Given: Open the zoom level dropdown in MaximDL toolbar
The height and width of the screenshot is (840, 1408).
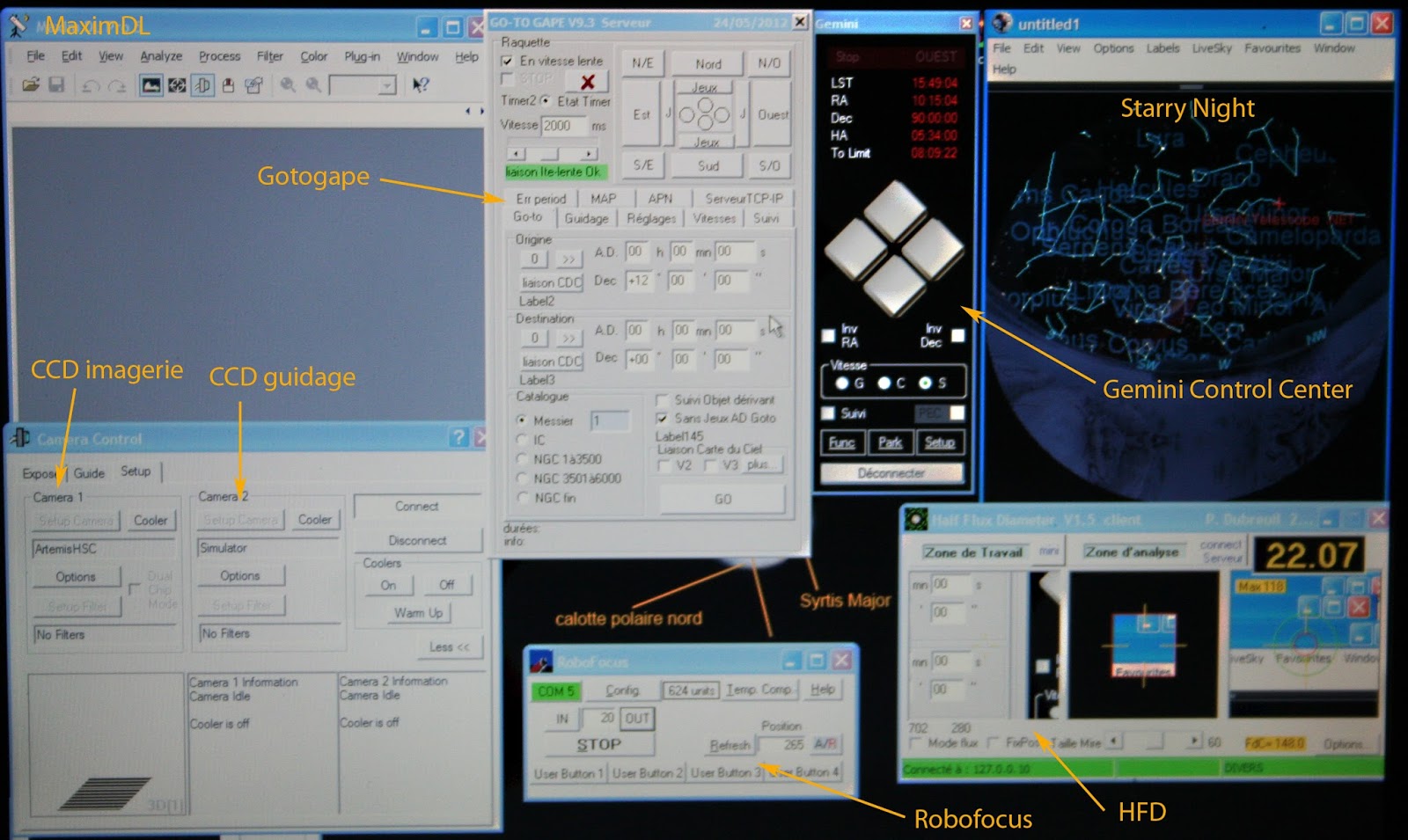Looking at the screenshot, I should [387, 85].
